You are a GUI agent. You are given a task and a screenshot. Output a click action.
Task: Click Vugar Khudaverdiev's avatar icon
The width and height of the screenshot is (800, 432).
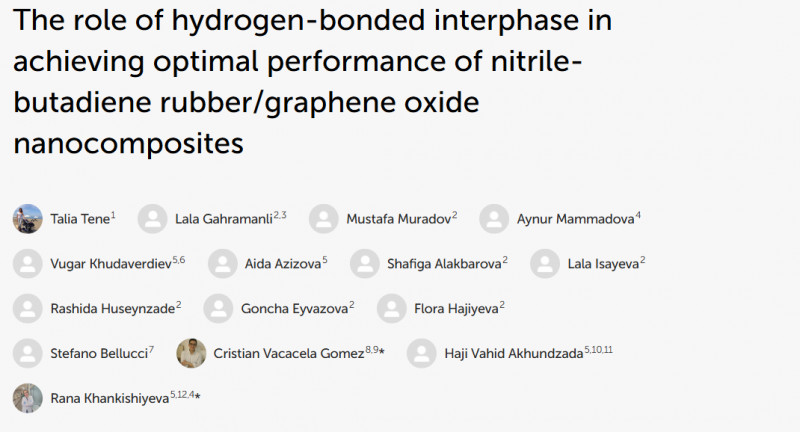click(x=27, y=264)
